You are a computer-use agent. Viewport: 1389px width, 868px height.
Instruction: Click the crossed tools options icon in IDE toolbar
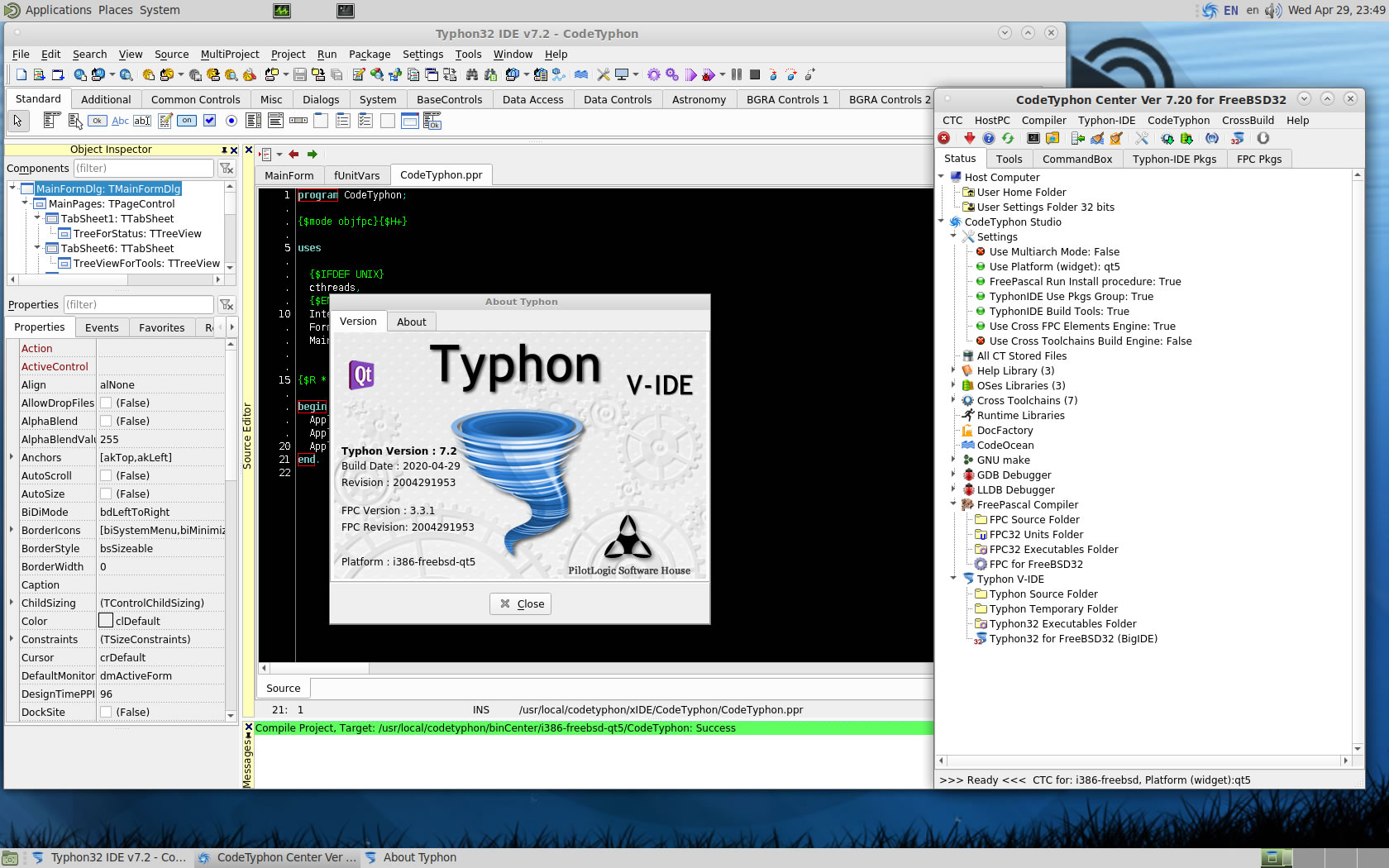click(x=604, y=74)
